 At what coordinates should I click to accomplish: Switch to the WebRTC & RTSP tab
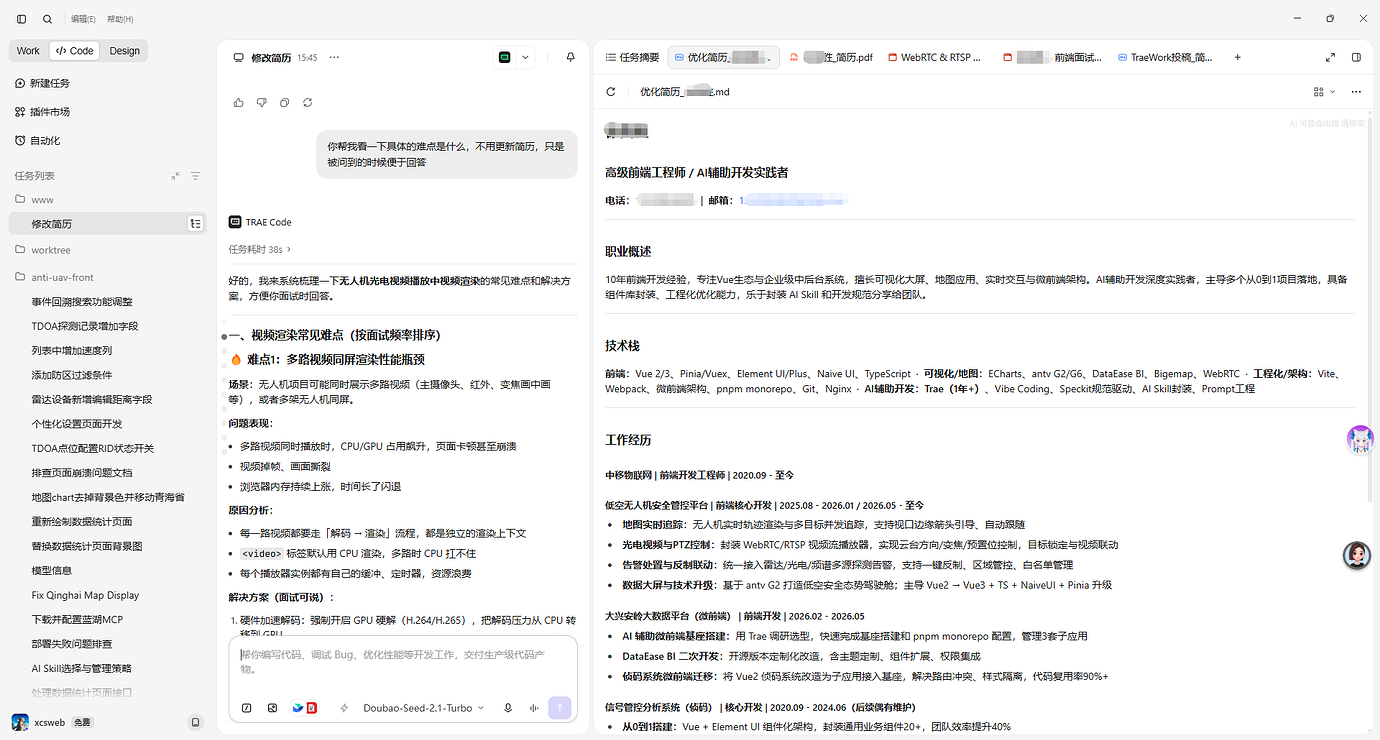[x=936, y=58]
